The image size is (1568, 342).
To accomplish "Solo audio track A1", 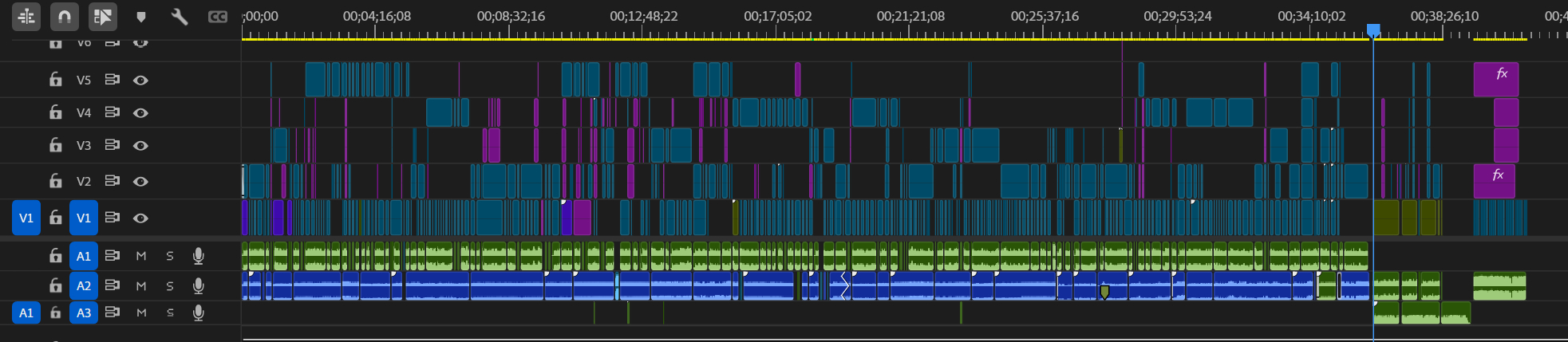I will pos(169,256).
